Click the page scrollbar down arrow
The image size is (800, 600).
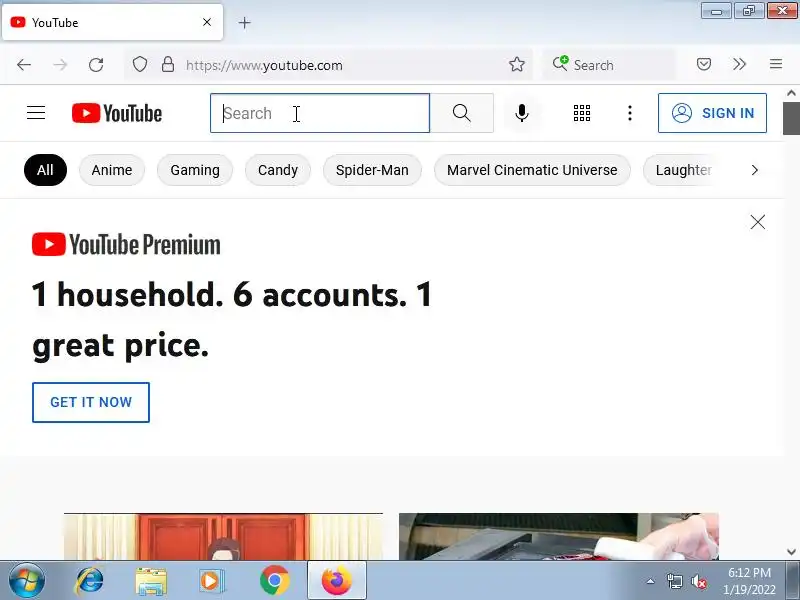tap(791, 552)
